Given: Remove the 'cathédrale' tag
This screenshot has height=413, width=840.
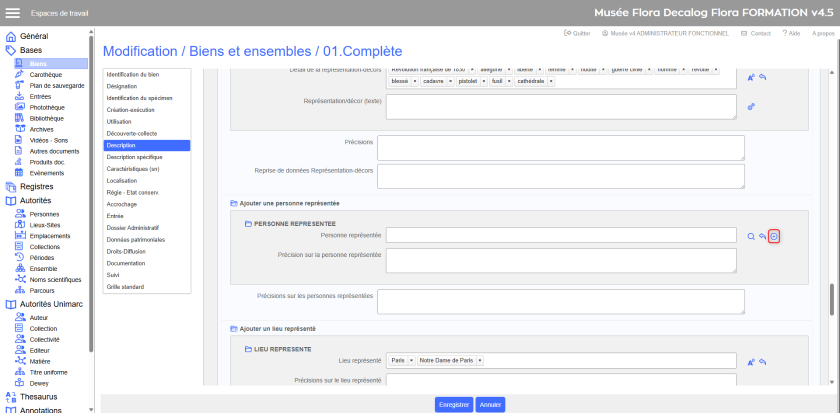Looking at the screenshot, I should (553, 80).
